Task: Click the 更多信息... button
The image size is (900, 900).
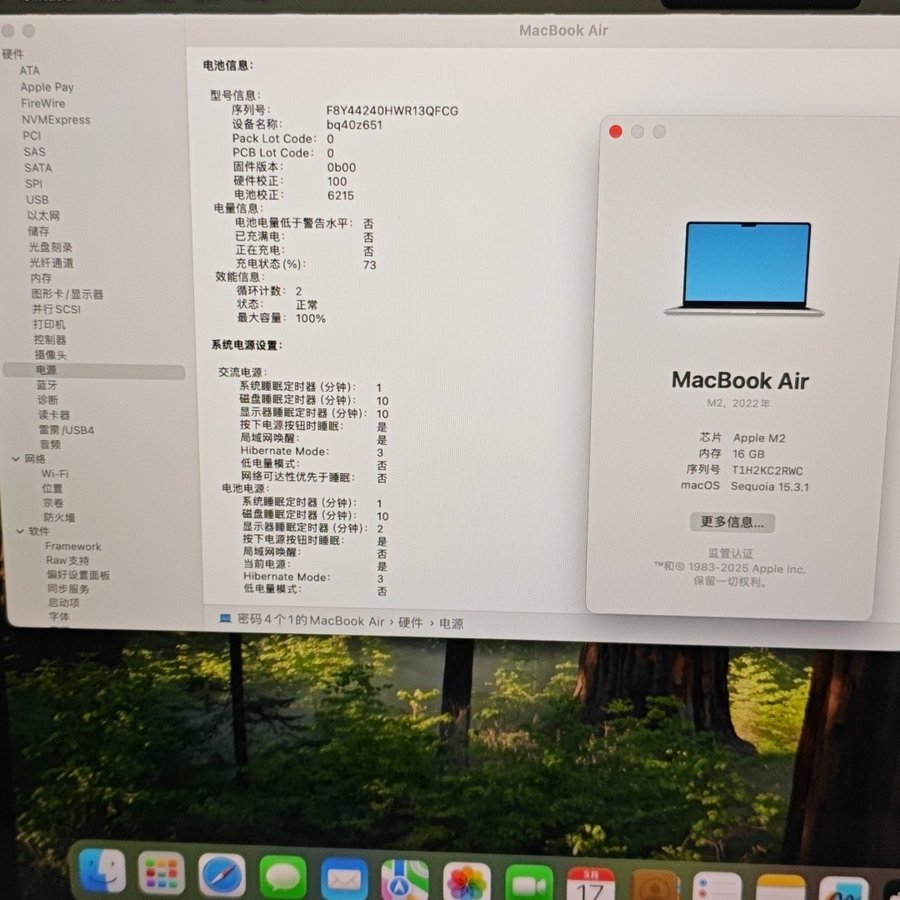Action: 732,522
